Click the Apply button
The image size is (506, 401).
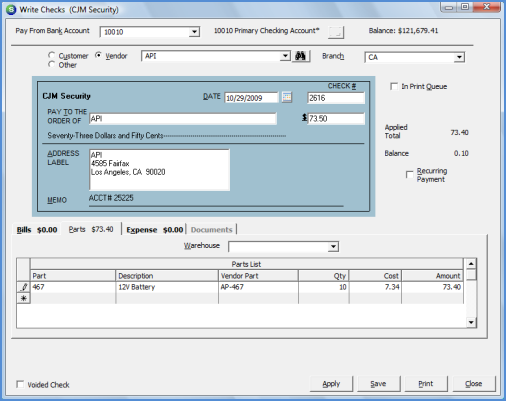click(x=331, y=384)
